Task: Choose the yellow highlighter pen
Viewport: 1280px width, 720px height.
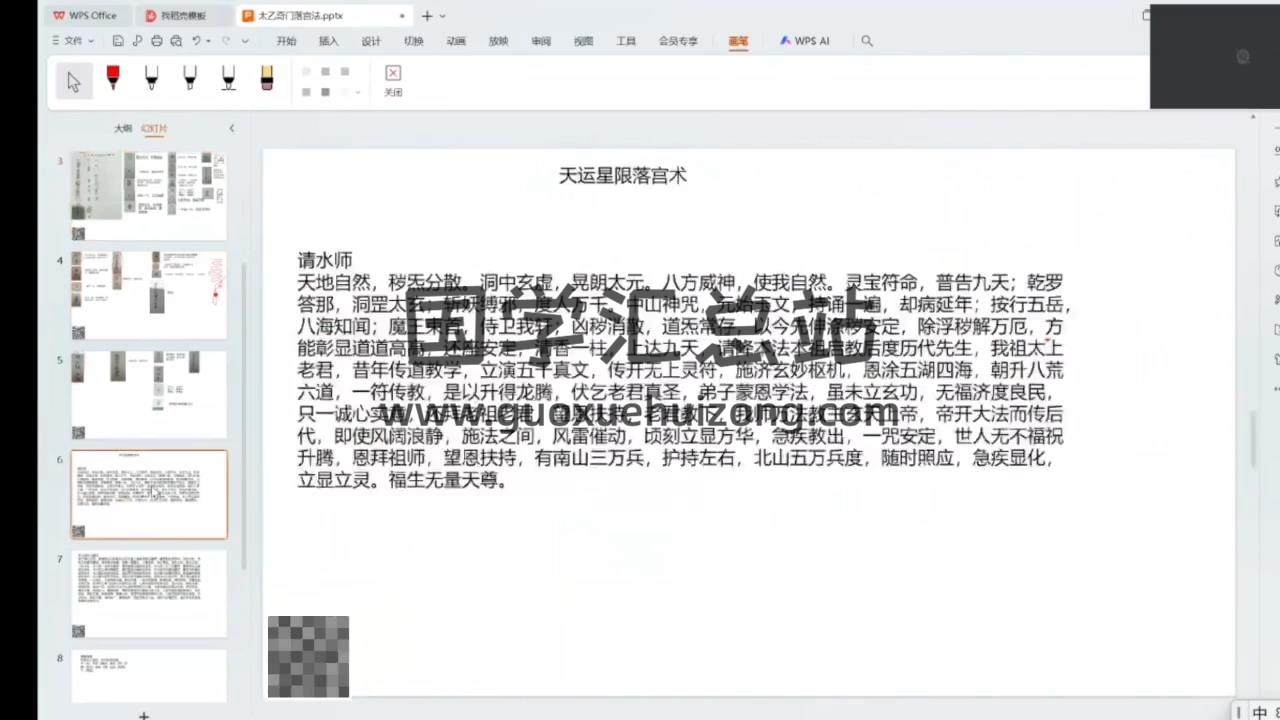Action: tap(267, 79)
